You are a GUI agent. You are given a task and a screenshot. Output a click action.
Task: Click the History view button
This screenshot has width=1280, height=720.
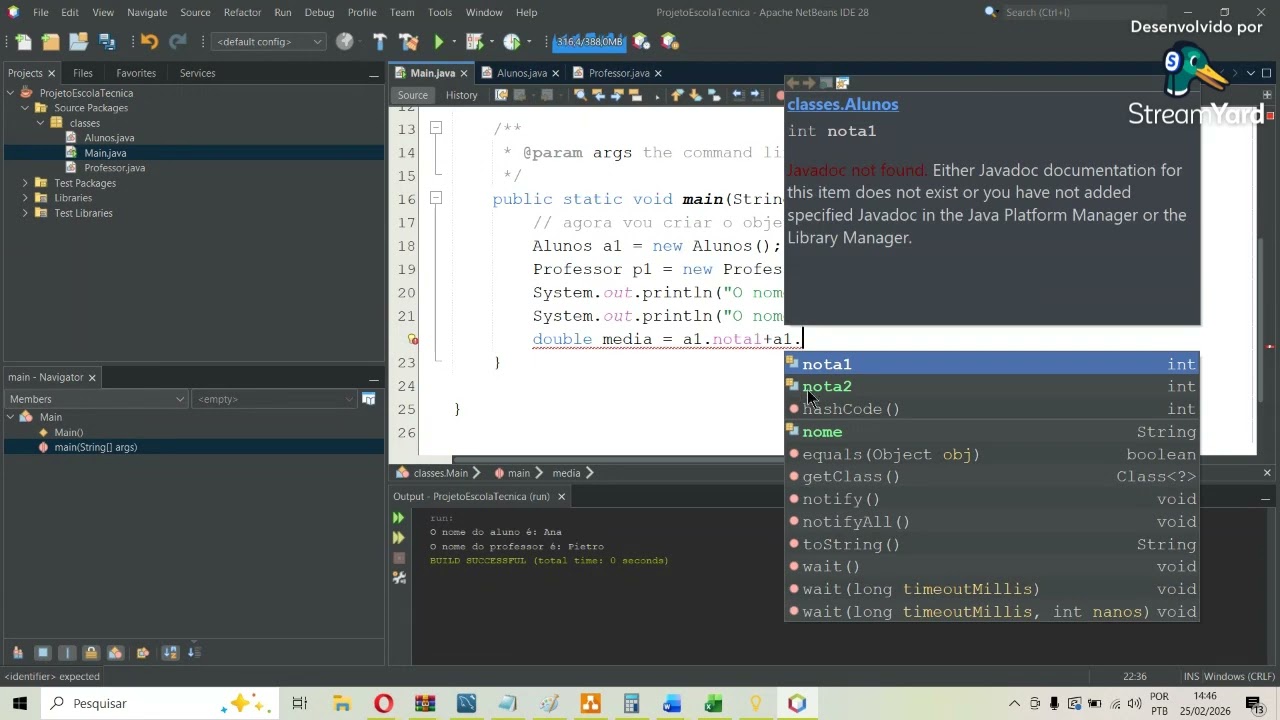point(461,95)
